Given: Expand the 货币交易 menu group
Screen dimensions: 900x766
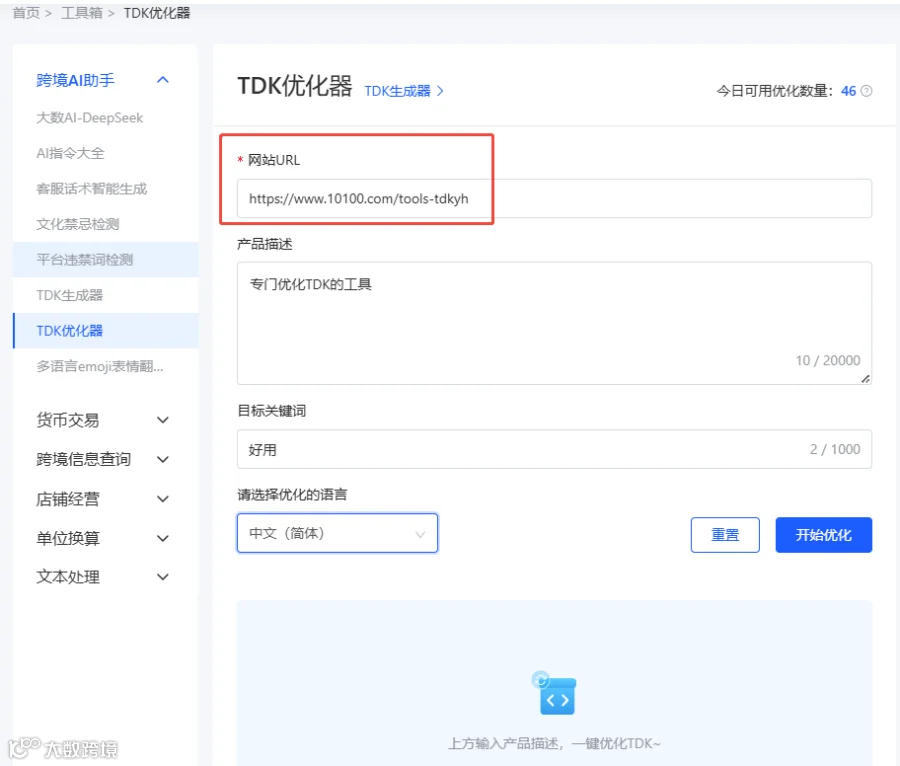Looking at the screenshot, I should click(x=163, y=420).
